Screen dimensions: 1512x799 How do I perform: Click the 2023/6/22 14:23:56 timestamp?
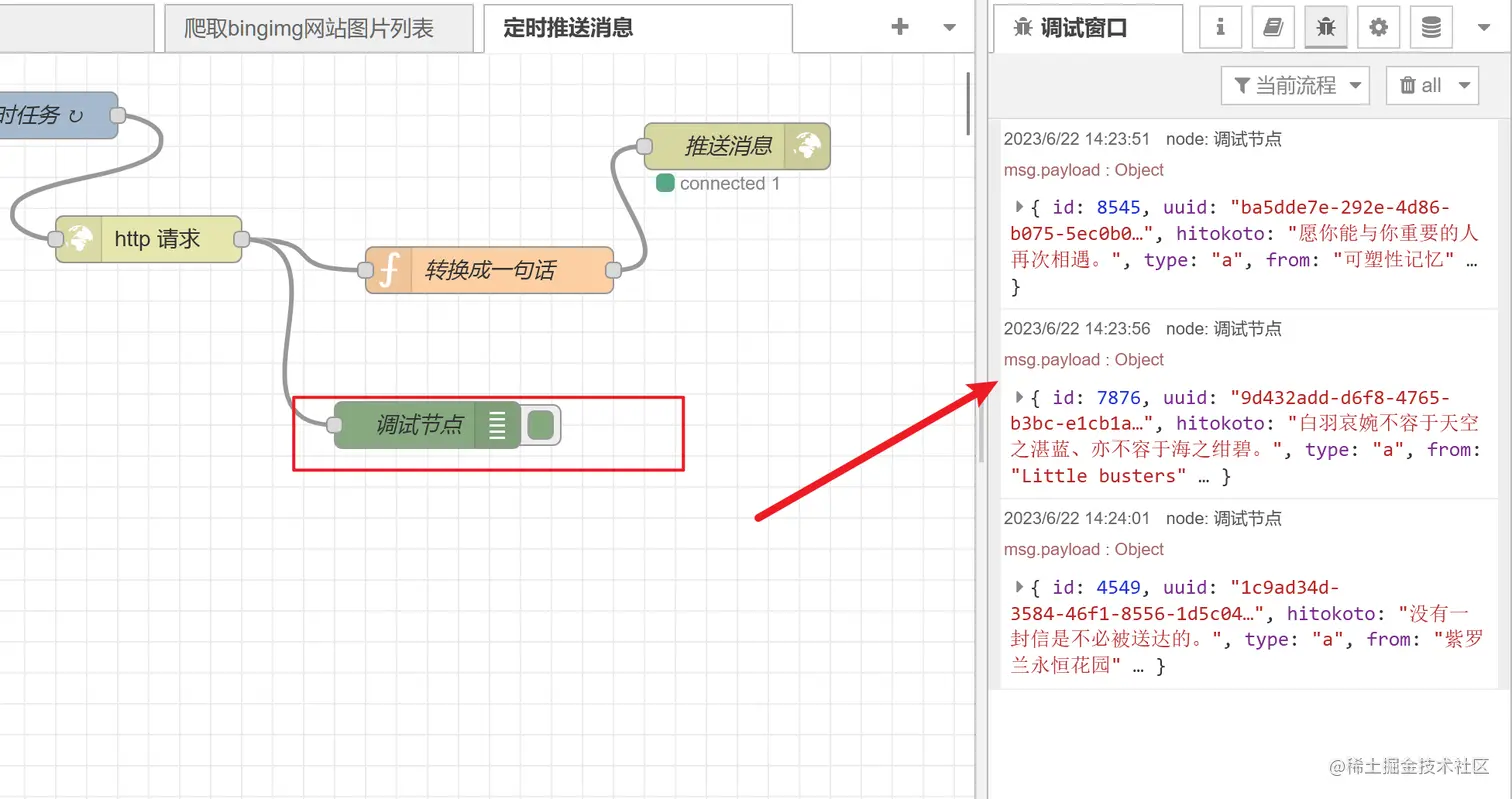[1077, 329]
